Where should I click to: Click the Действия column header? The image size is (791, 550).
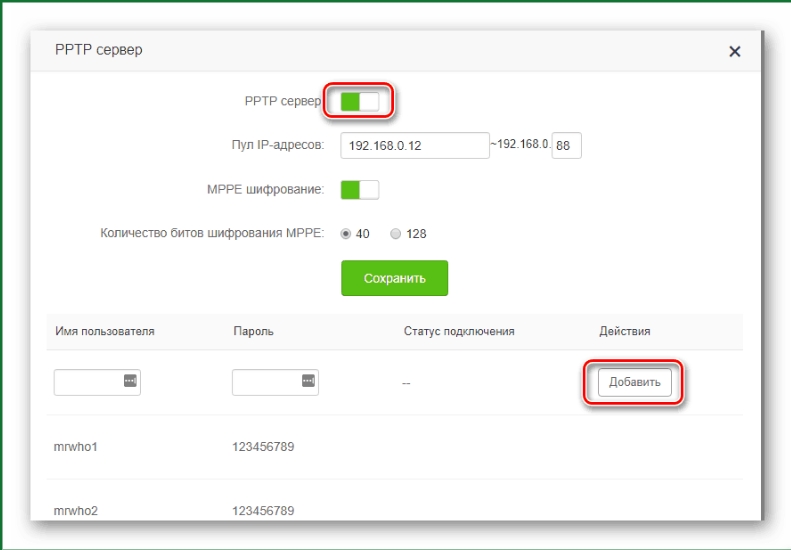click(624, 331)
